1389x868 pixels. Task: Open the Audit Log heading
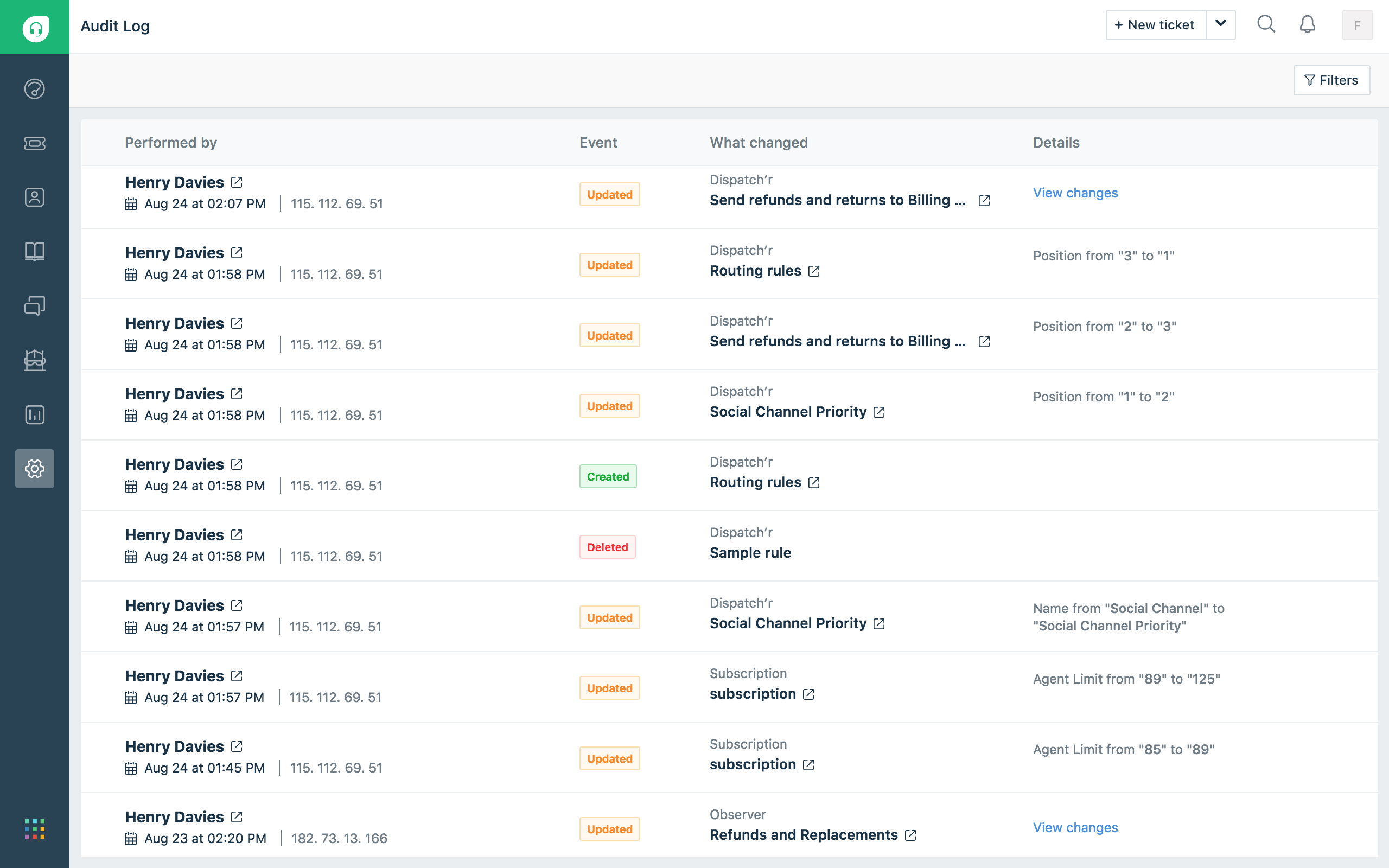coord(115,25)
